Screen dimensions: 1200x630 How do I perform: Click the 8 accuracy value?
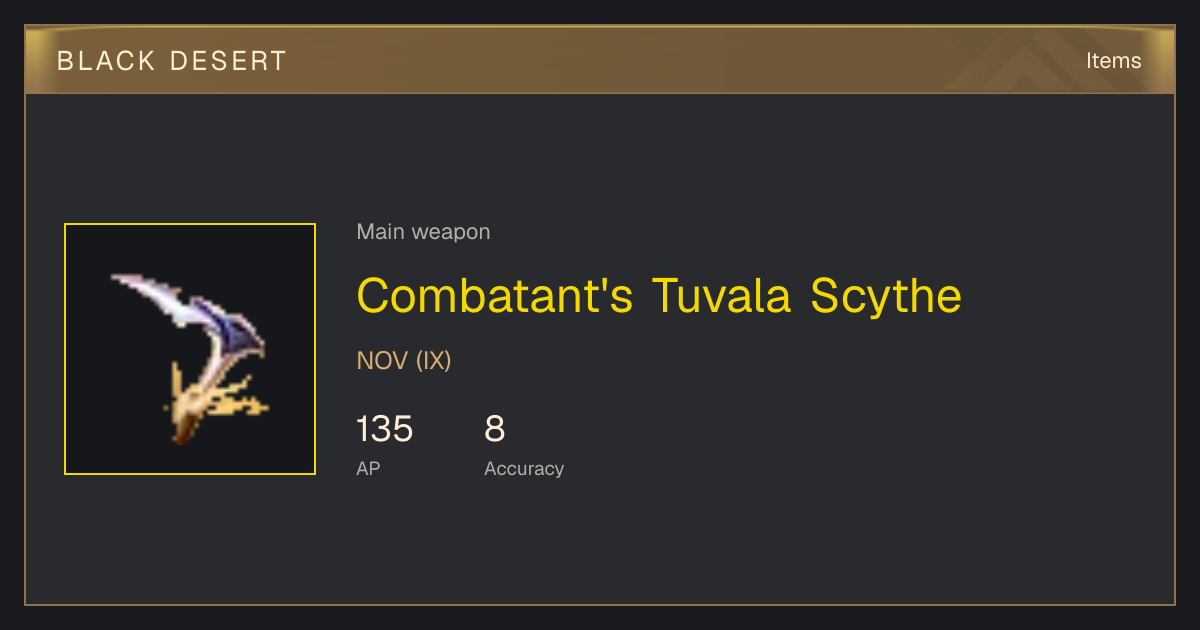[x=495, y=429]
